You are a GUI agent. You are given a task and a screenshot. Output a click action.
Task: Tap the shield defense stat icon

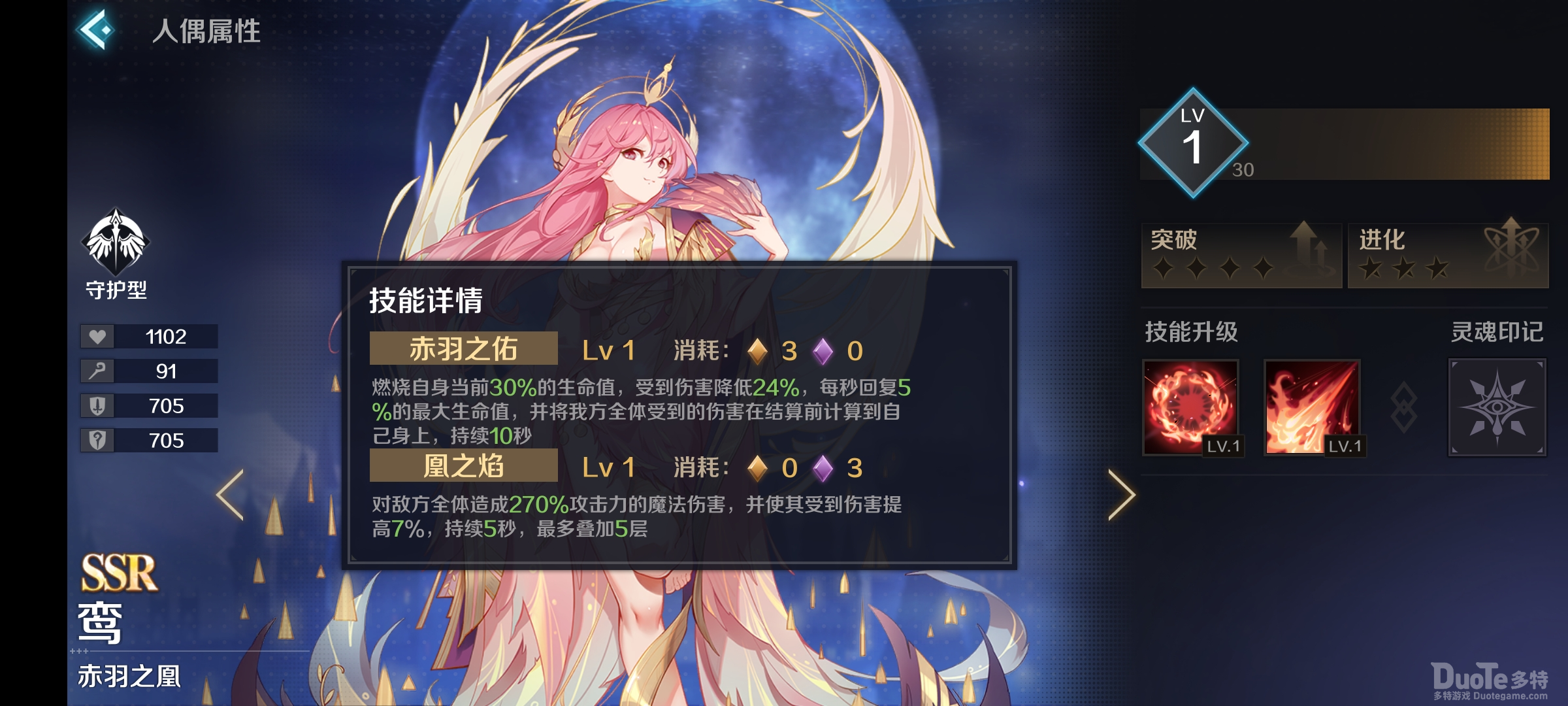pyautogui.click(x=97, y=406)
